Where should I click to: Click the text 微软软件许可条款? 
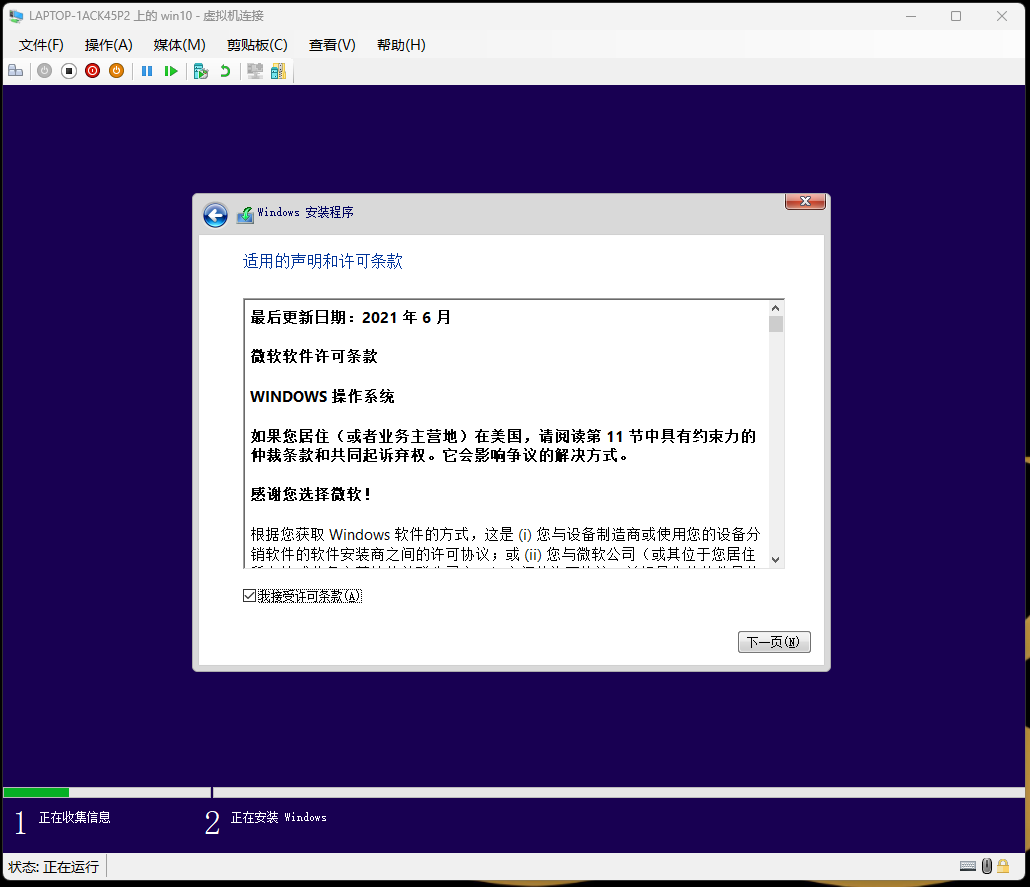click(314, 356)
